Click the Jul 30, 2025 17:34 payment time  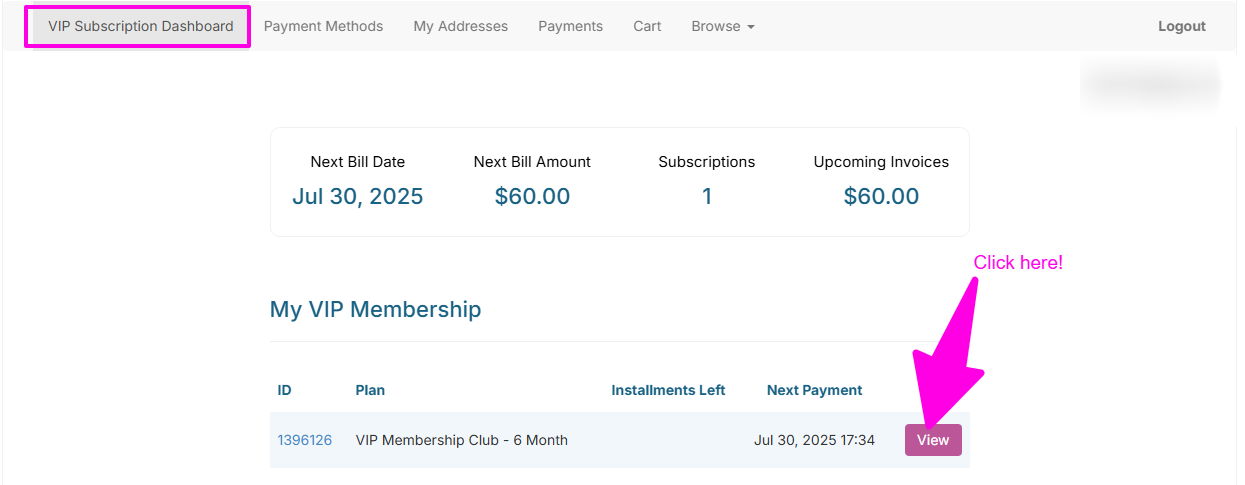(x=814, y=440)
